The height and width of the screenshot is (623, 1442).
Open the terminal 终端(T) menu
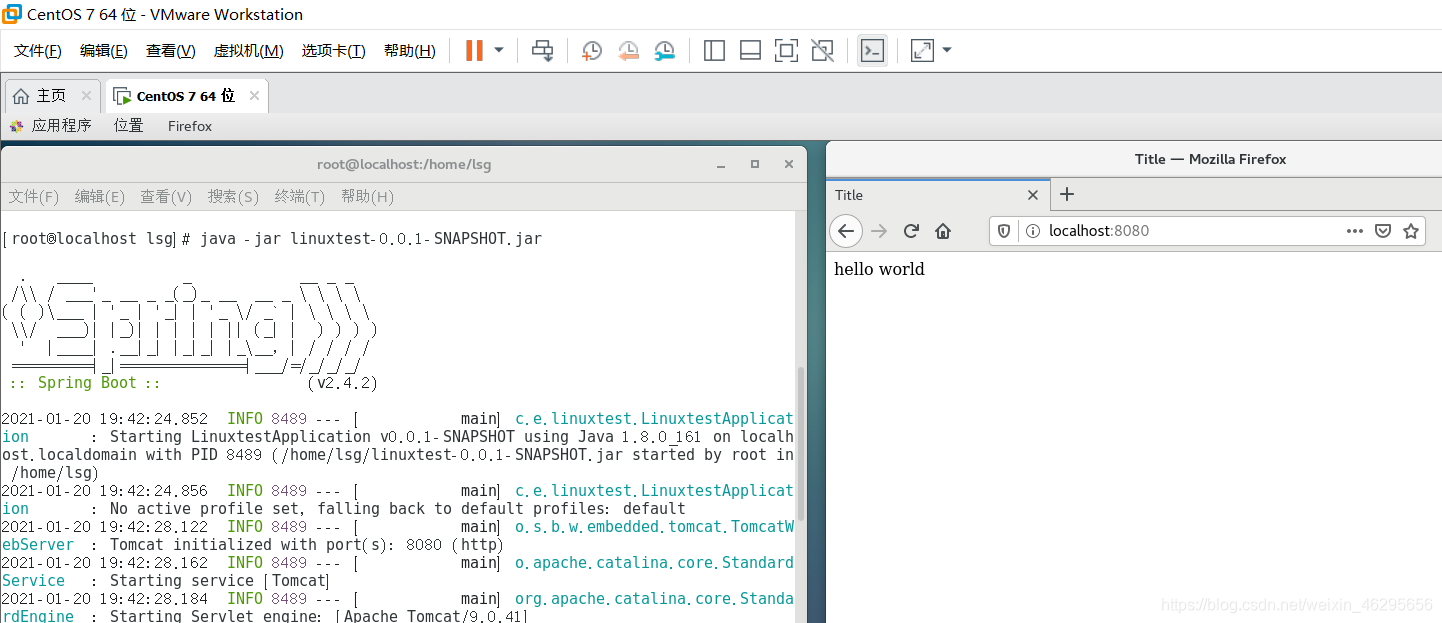tap(300, 197)
